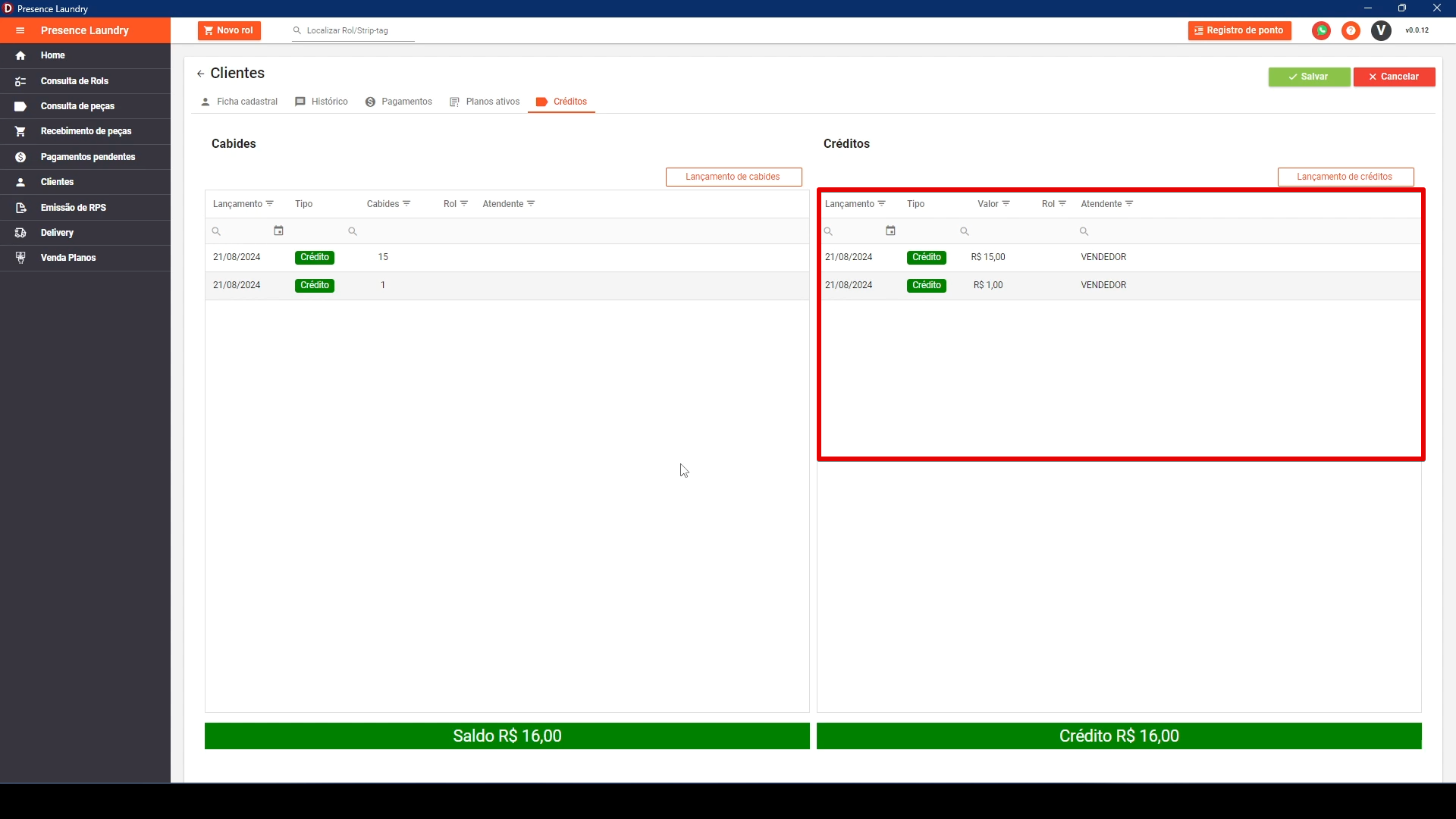
Task: Open Consulta de Rols menu item
Action: click(85, 81)
